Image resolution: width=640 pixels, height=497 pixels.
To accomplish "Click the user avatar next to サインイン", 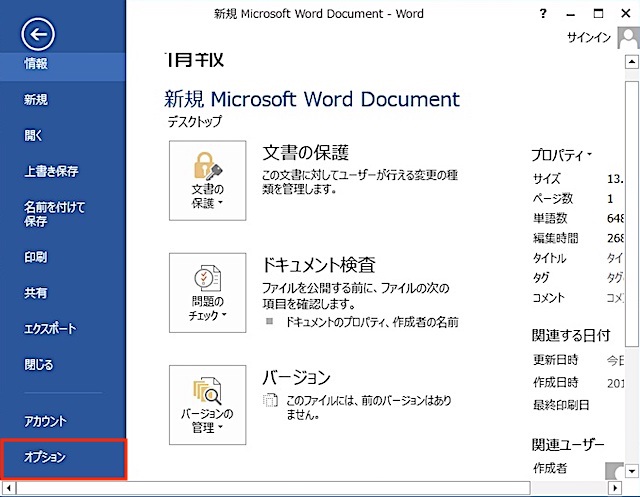I will tap(629, 38).
